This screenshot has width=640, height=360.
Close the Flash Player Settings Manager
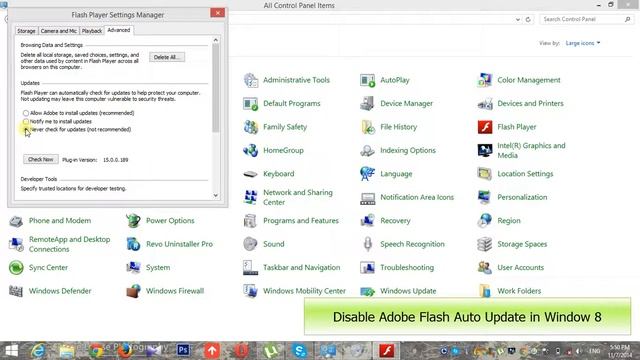click(218, 13)
